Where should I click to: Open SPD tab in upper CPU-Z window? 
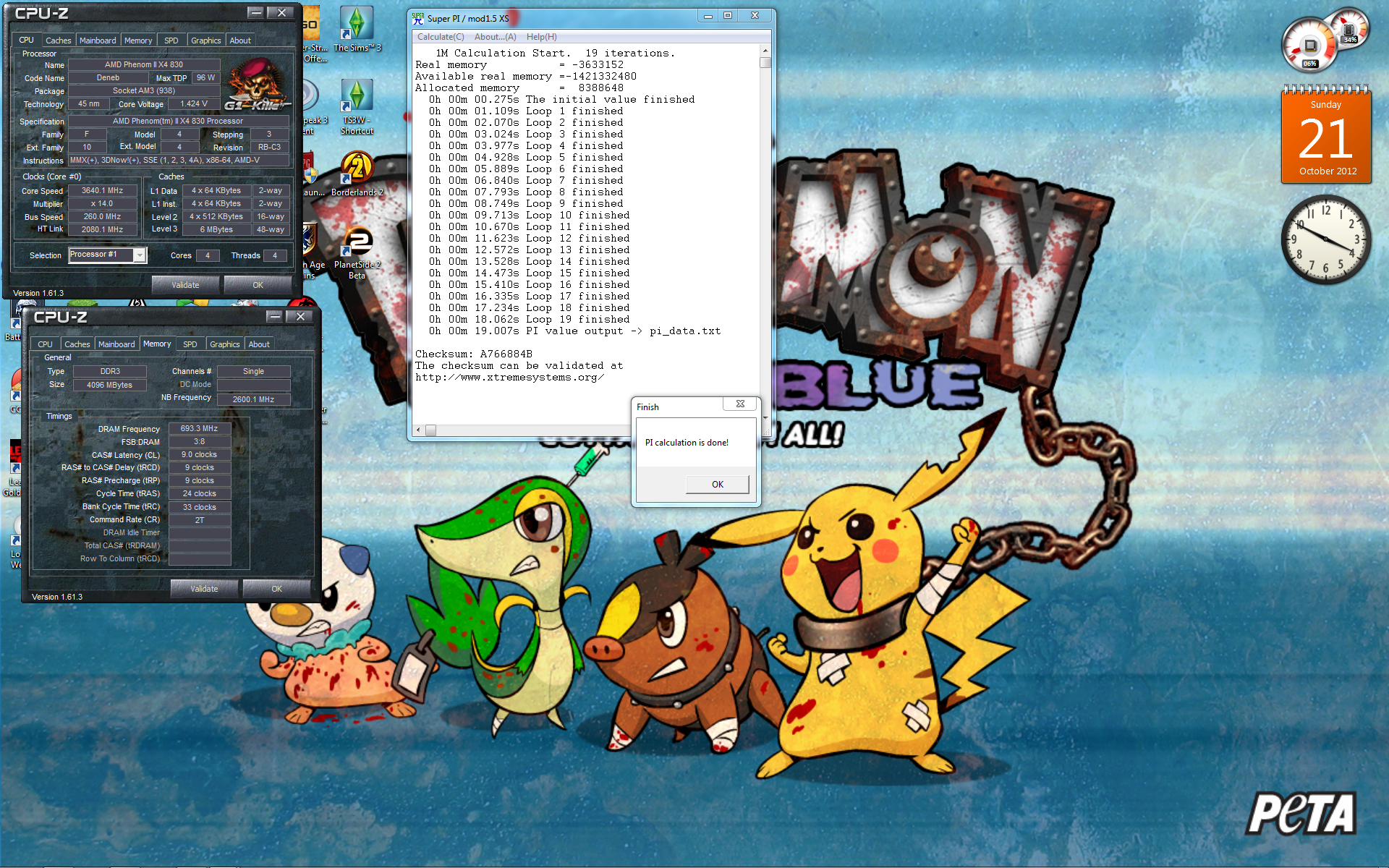coord(171,41)
